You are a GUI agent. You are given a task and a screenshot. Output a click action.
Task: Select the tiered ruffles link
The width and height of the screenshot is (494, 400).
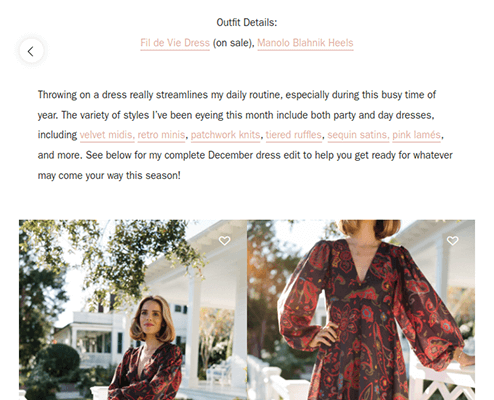(294, 135)
